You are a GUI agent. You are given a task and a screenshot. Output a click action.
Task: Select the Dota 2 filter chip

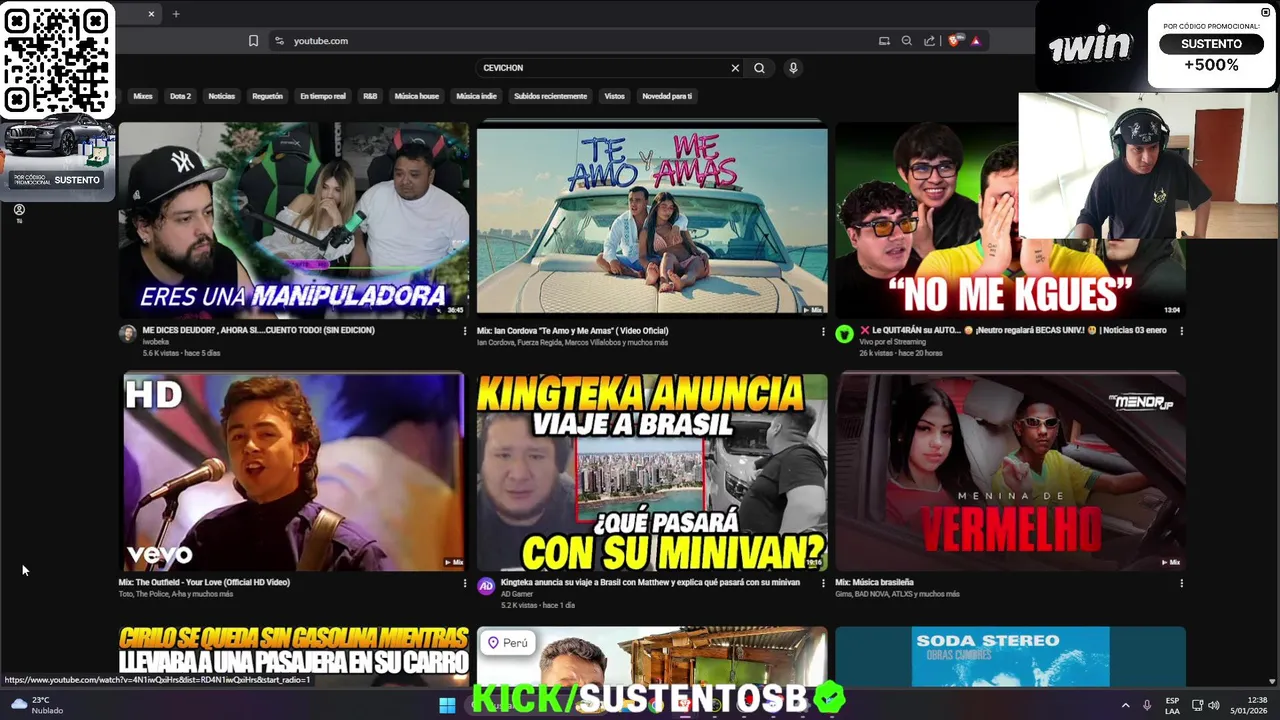pyautogui.click(x=180, y=96)
